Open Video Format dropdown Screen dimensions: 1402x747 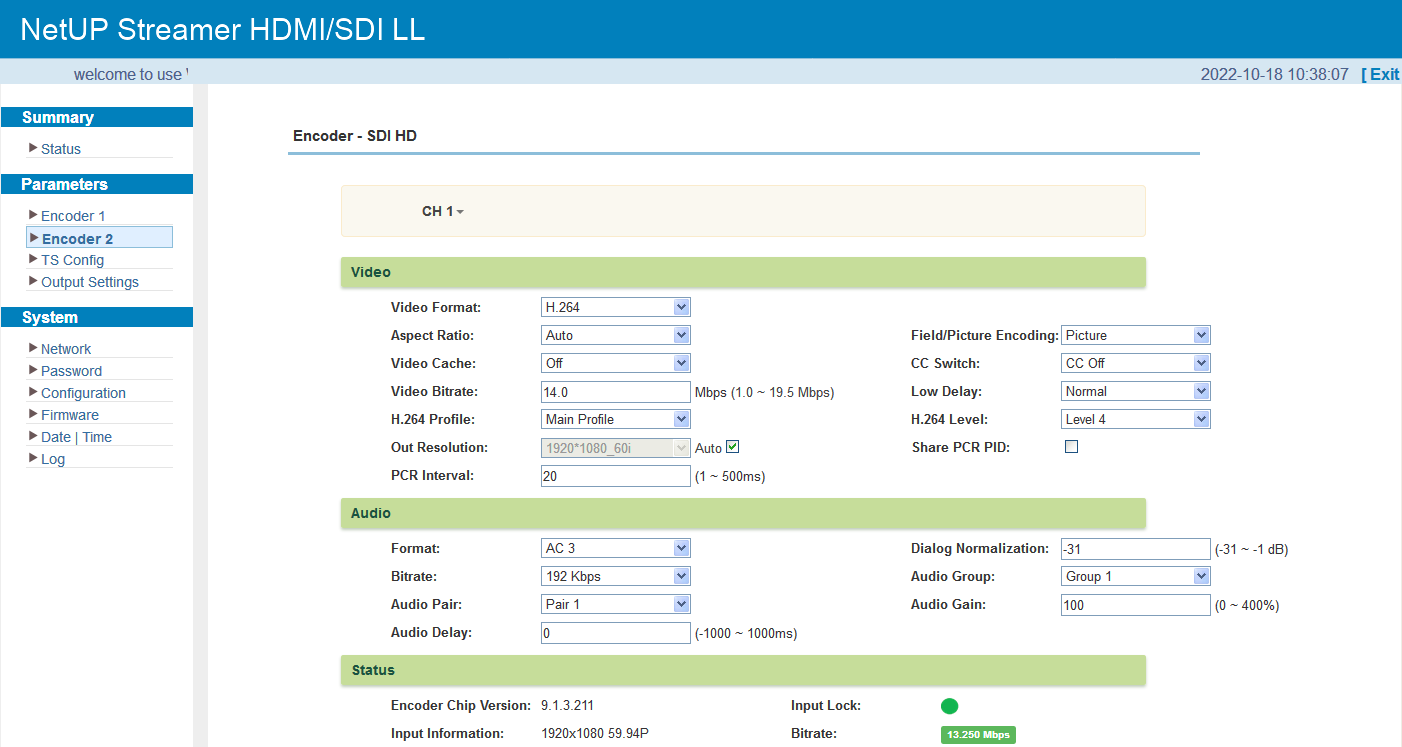tap(616, 307)
